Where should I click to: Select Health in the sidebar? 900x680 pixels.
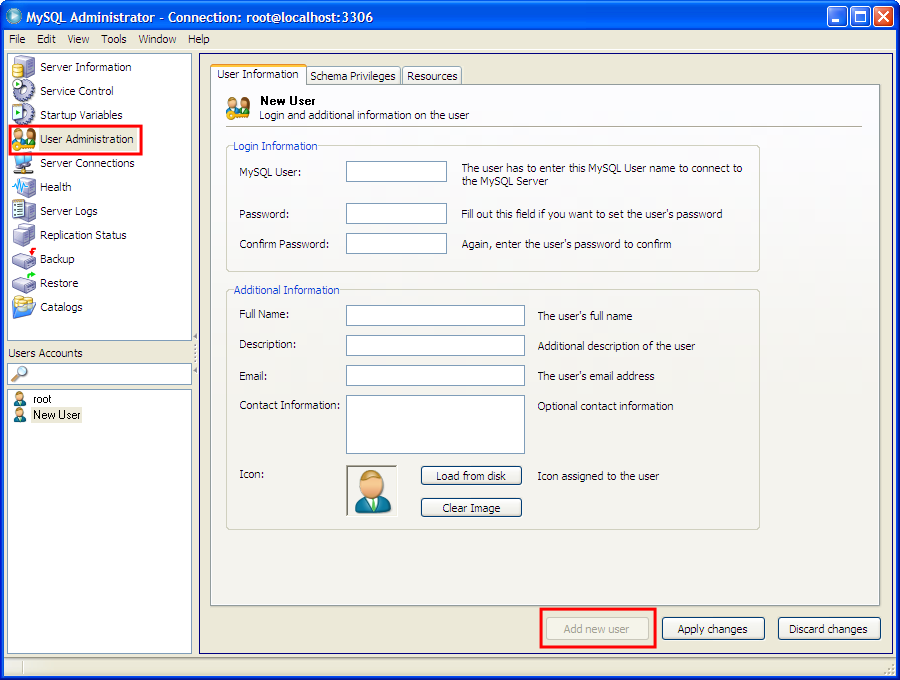click(56, 187)
